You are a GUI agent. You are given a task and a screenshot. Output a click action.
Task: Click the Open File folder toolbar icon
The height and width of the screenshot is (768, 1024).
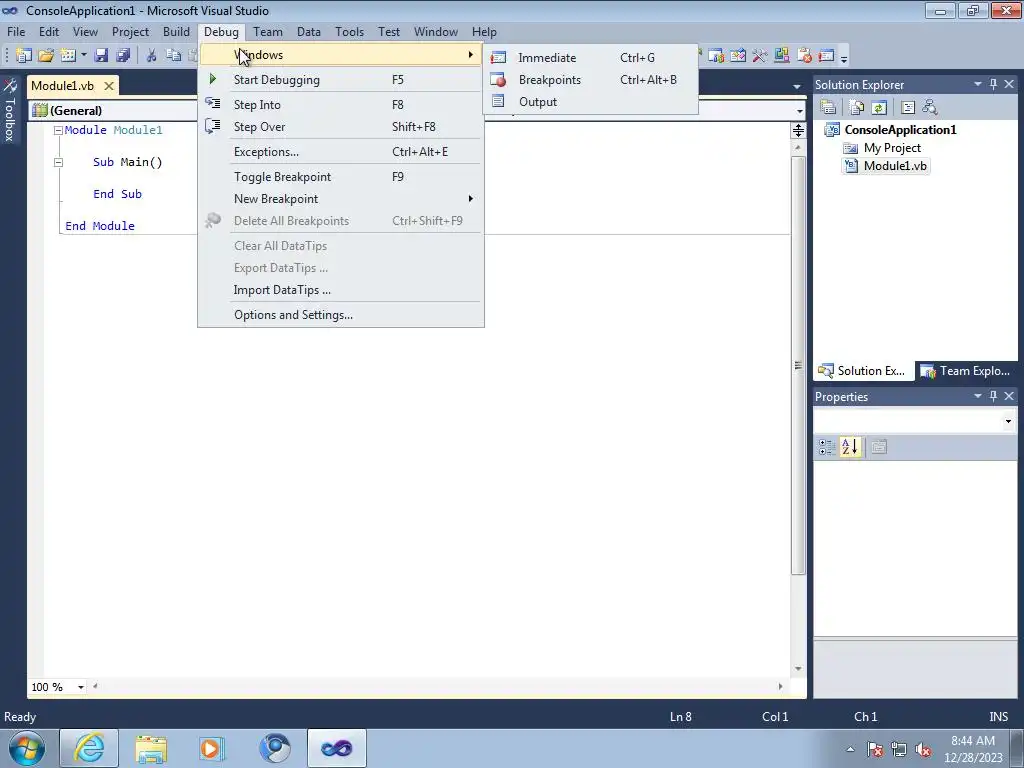coord(46,56)
